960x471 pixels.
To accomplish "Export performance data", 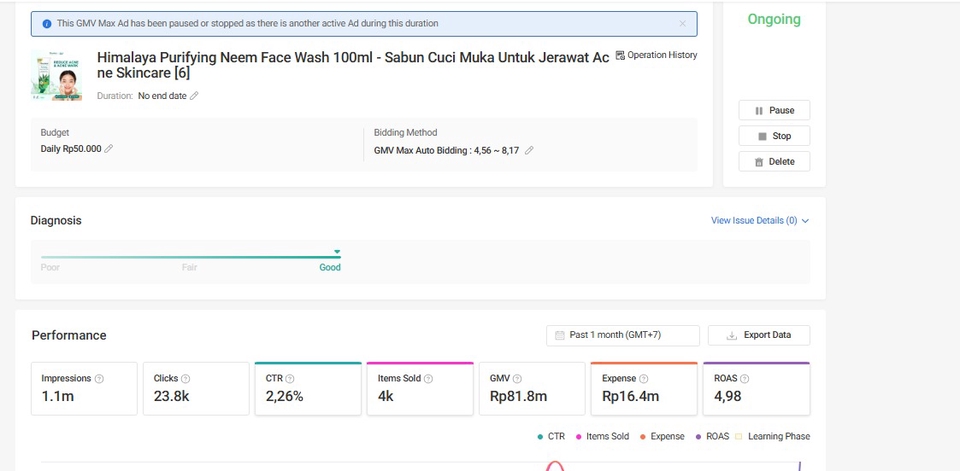I will pos(758,335).
